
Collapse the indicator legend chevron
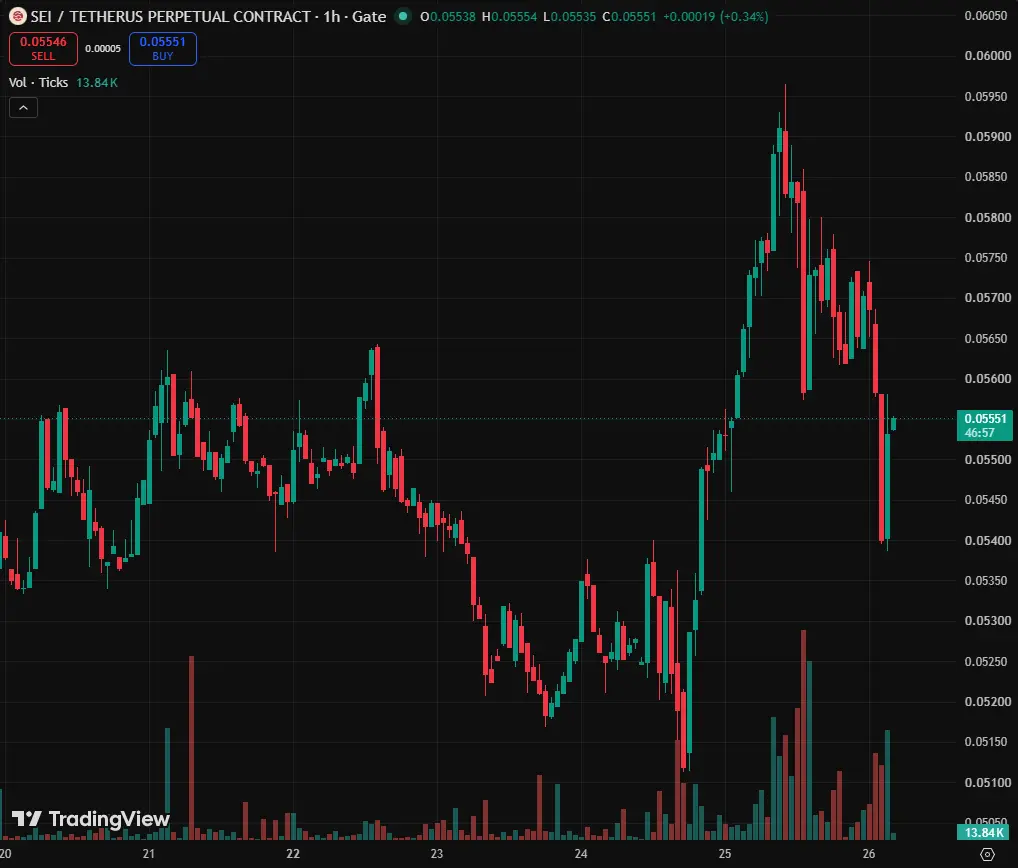23,108
